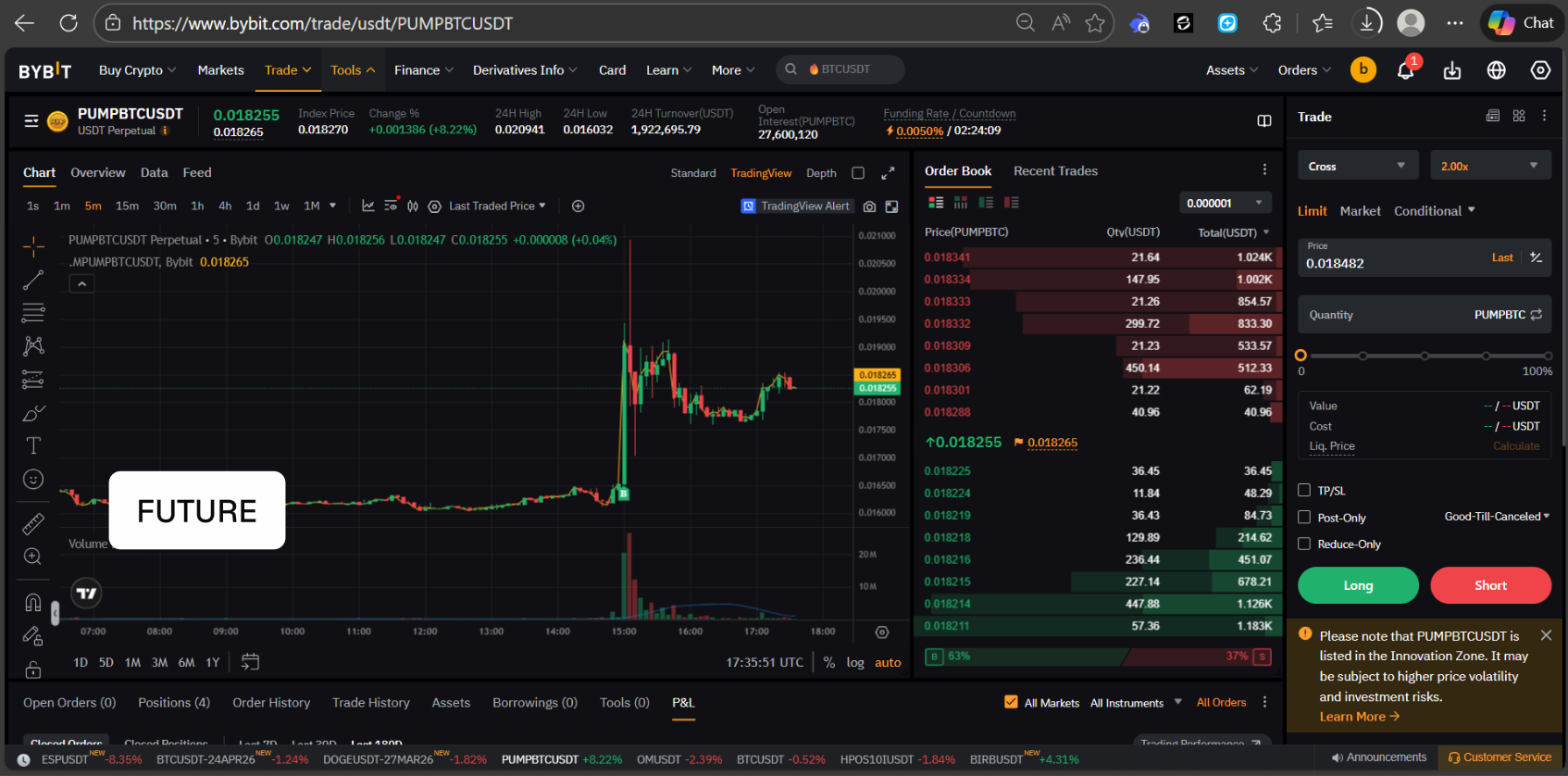Click the BTCUSDT search box
The width and height of the screenshot is (1568, 776).
(x=840, y=69)
